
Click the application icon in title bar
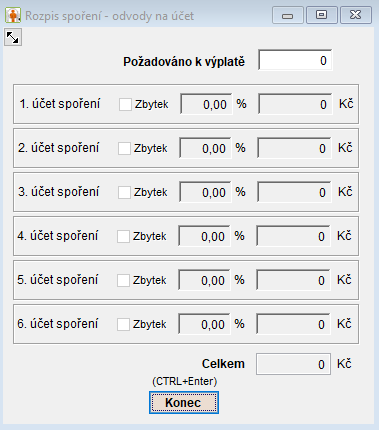click(13, 15)
